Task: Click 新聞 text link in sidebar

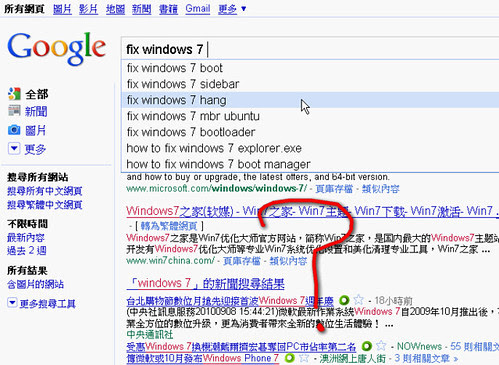Action: point(36,111)
